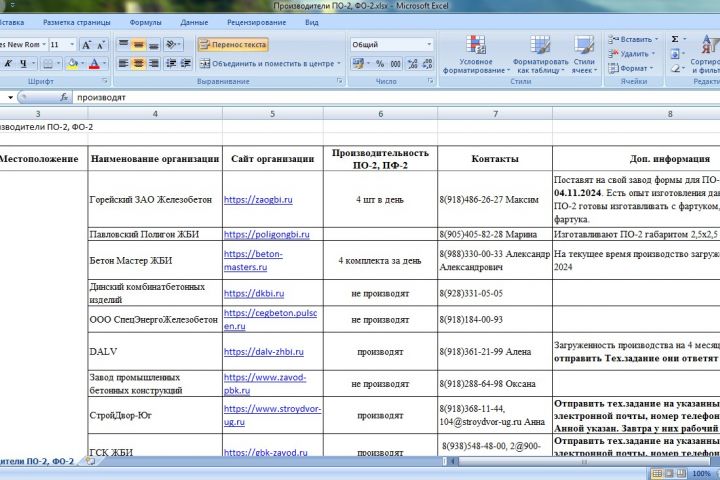Align text to the bottom
Screen dimensions: 720x480
pos(153,45)
